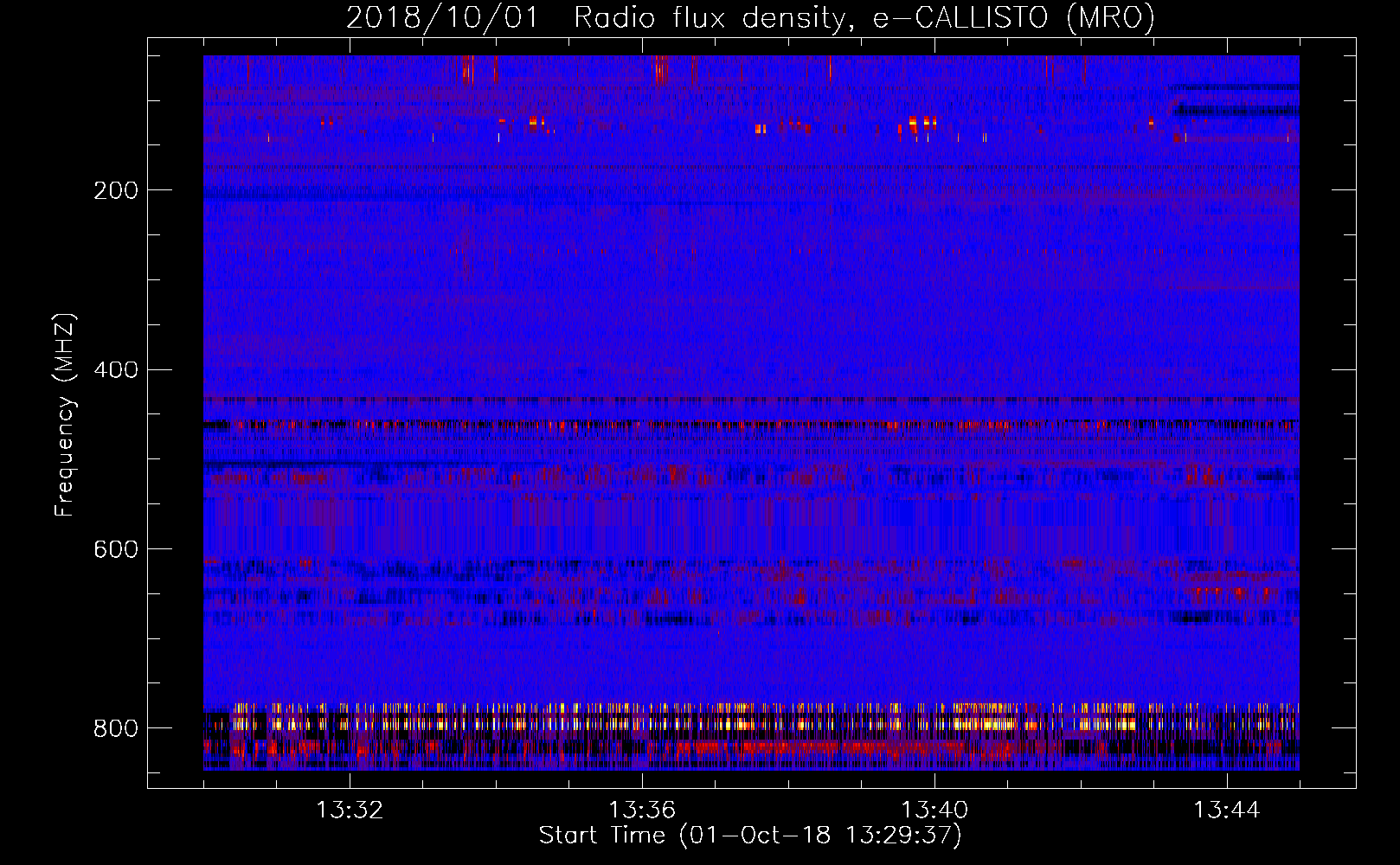Click the '13:40' time tick label
The height and width of the screenshot is (865, 1400).
click(x=934, y=811)
